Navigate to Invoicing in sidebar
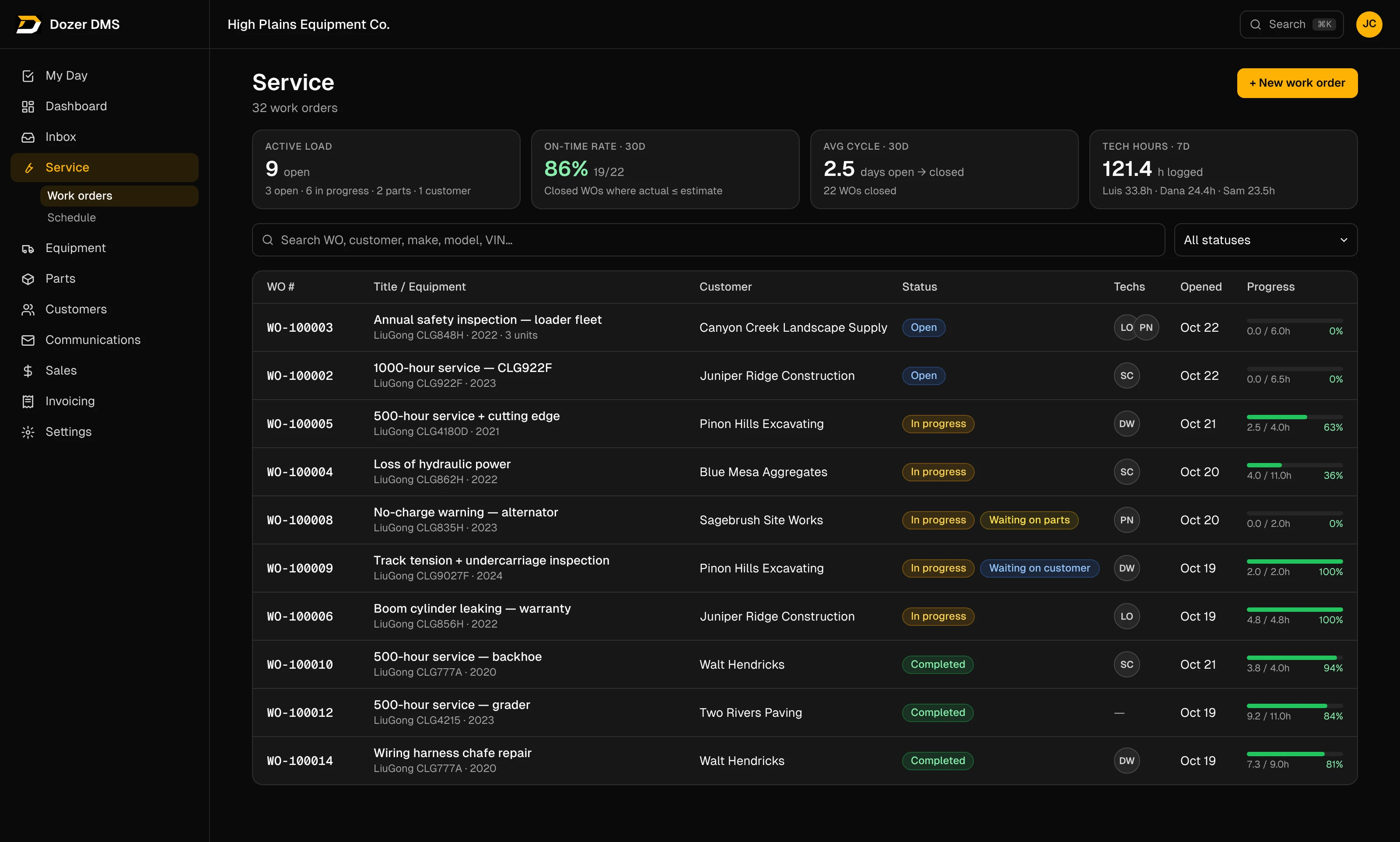 tap(104, 402)
